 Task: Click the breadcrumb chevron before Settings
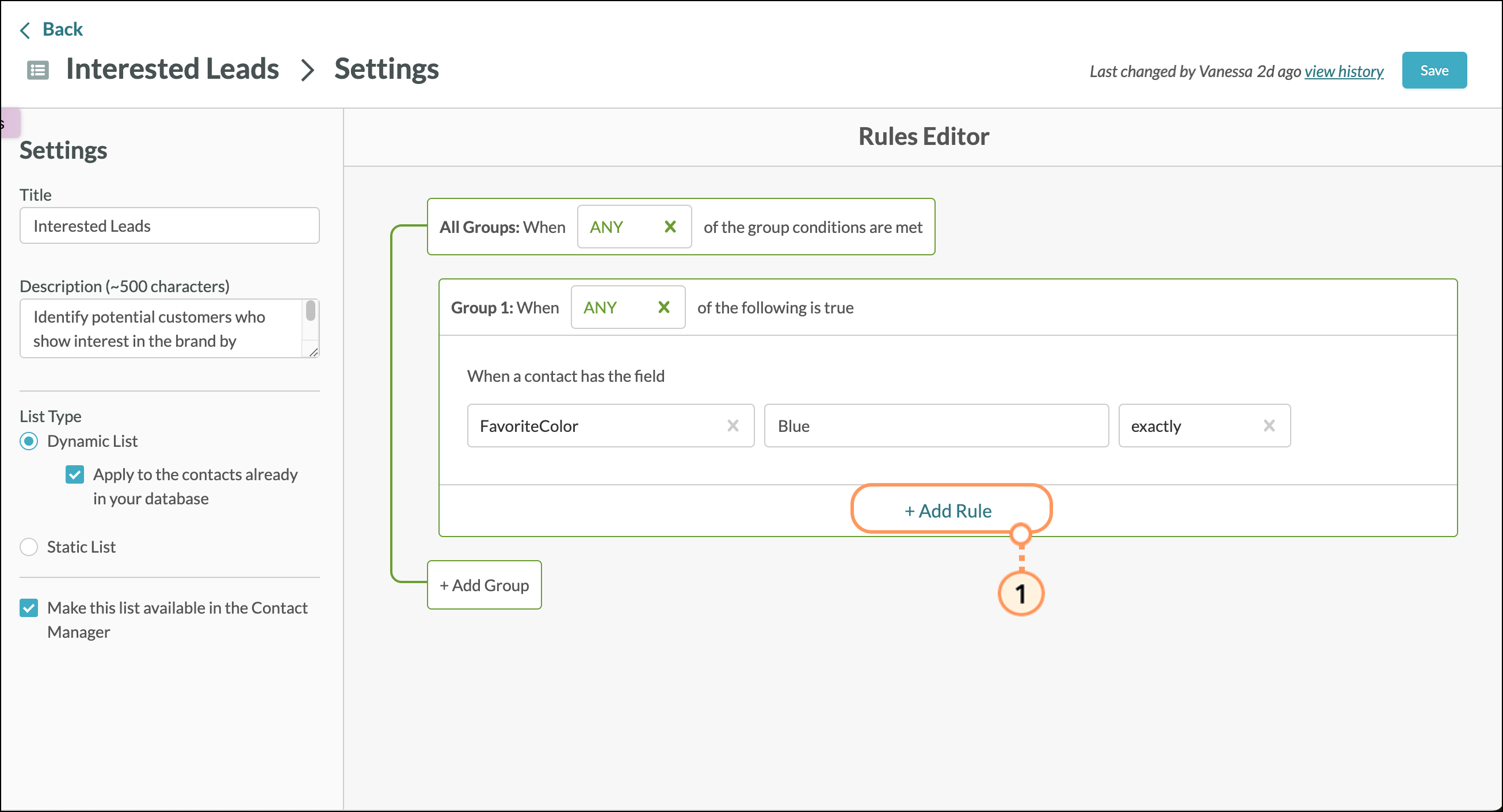pyautogui.click(x=307, y=71)
